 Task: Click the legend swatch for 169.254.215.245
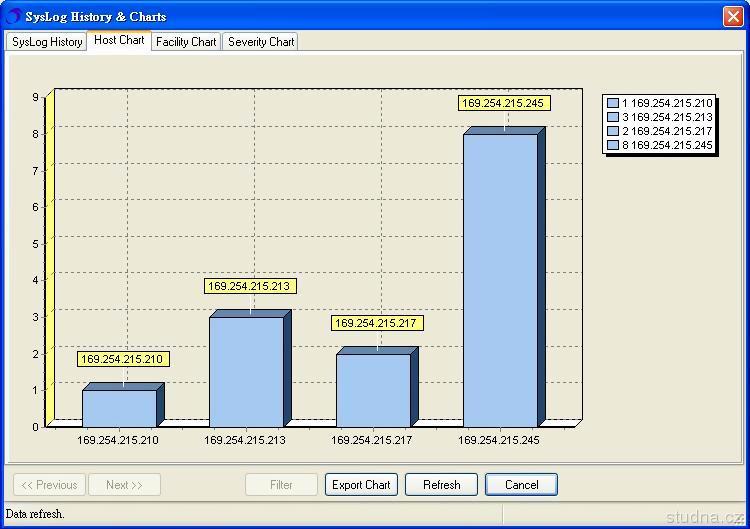tap(613, 145)
